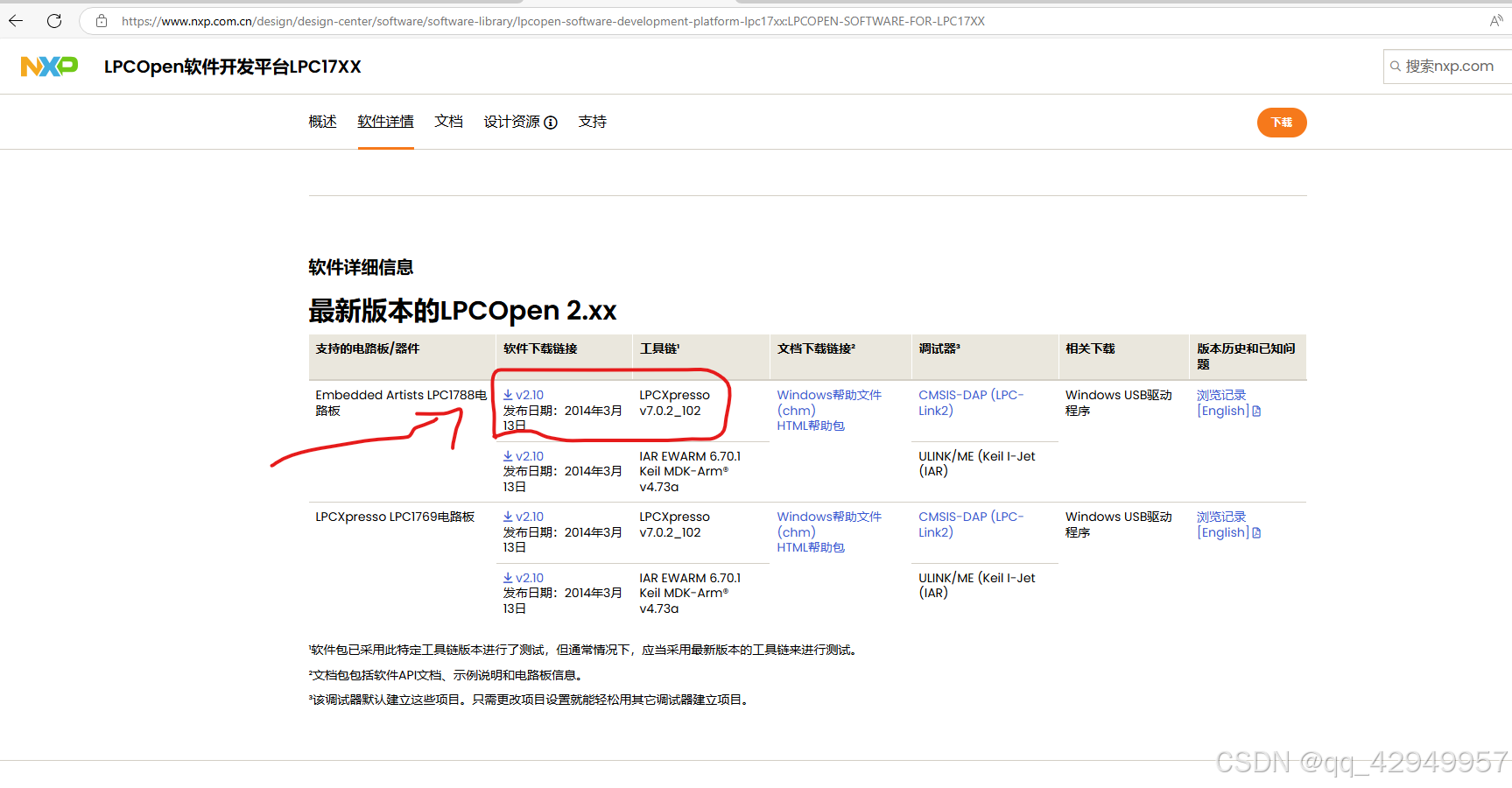Click search magnifier icon in nxp.com search
The width and height of the screenshot is (1512, 788).
coord(1396,67)
